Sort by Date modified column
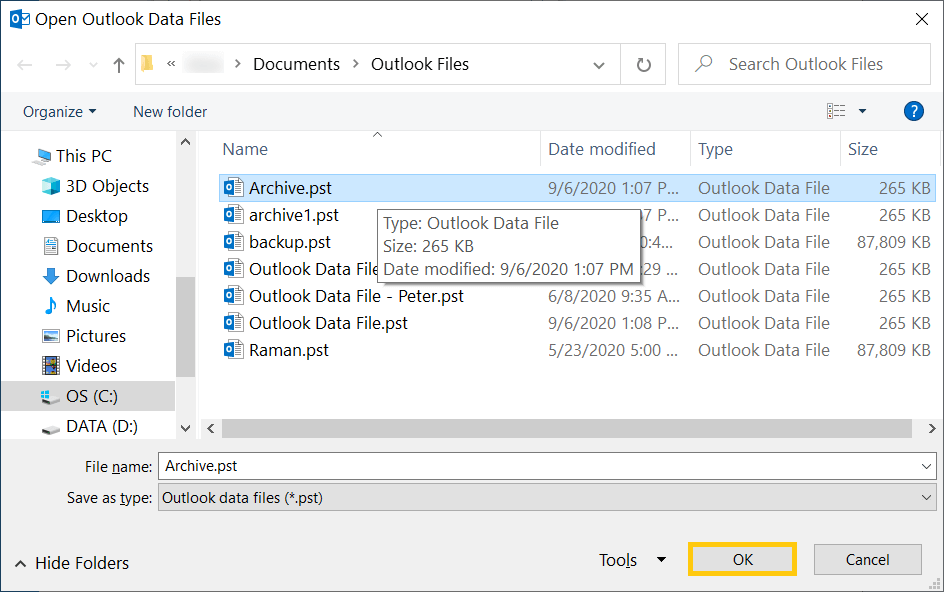This screenshot has height=592, width=944. click(601, 149)
